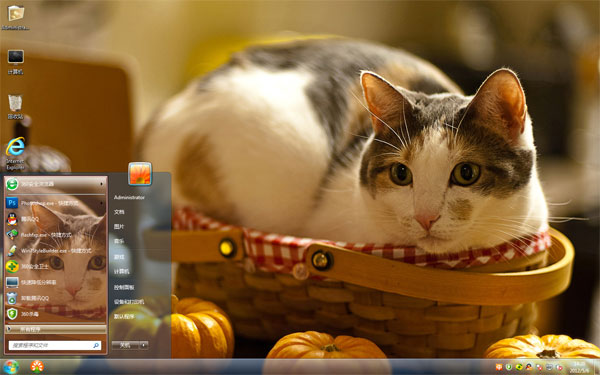The height and width of the screenshot is (375, 600).
Task: Open the 快速降低分辨率 entry with the monitor icon
Action: [x=55, y=282]
